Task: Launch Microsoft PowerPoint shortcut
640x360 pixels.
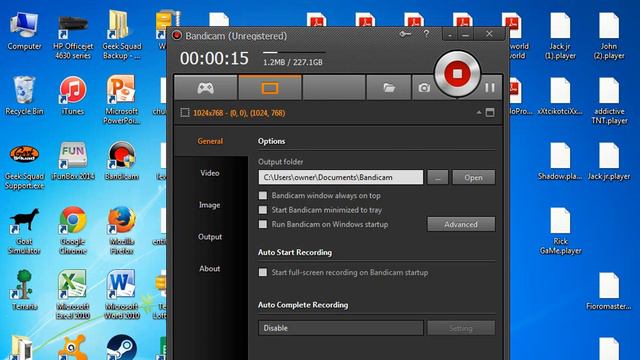Action: click(x=121, y=100)
